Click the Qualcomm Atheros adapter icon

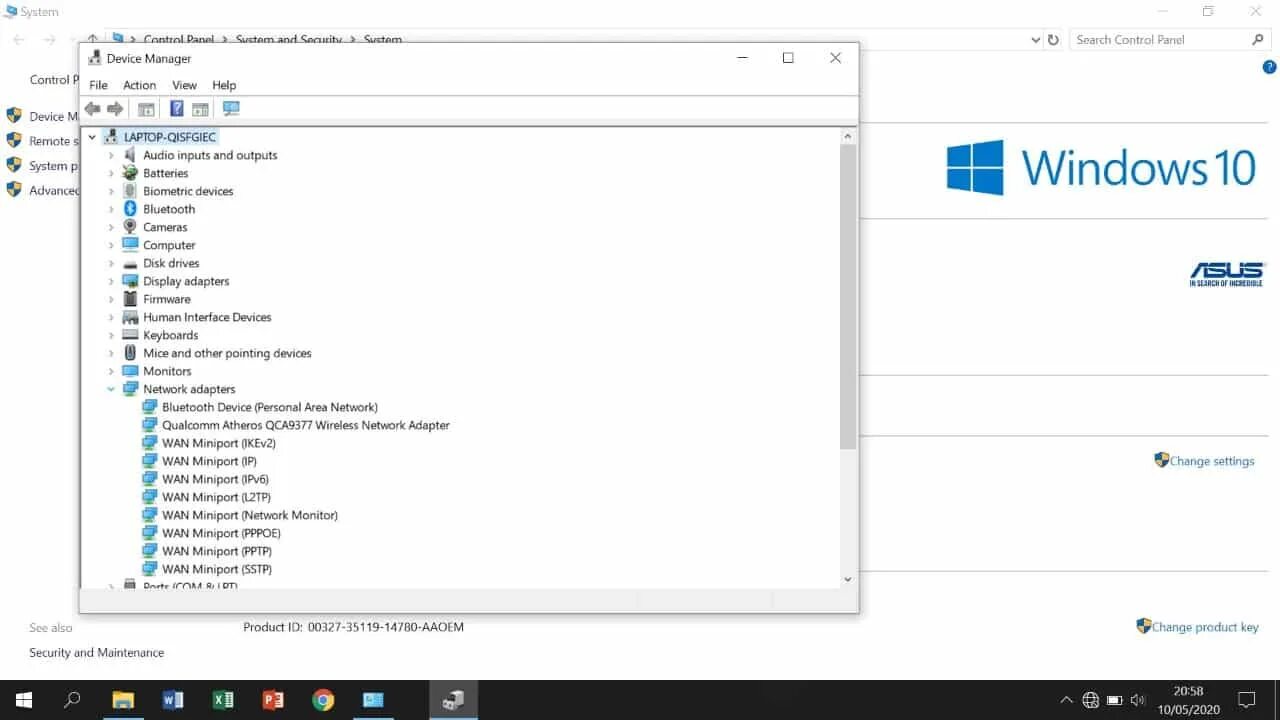point(149,425)
